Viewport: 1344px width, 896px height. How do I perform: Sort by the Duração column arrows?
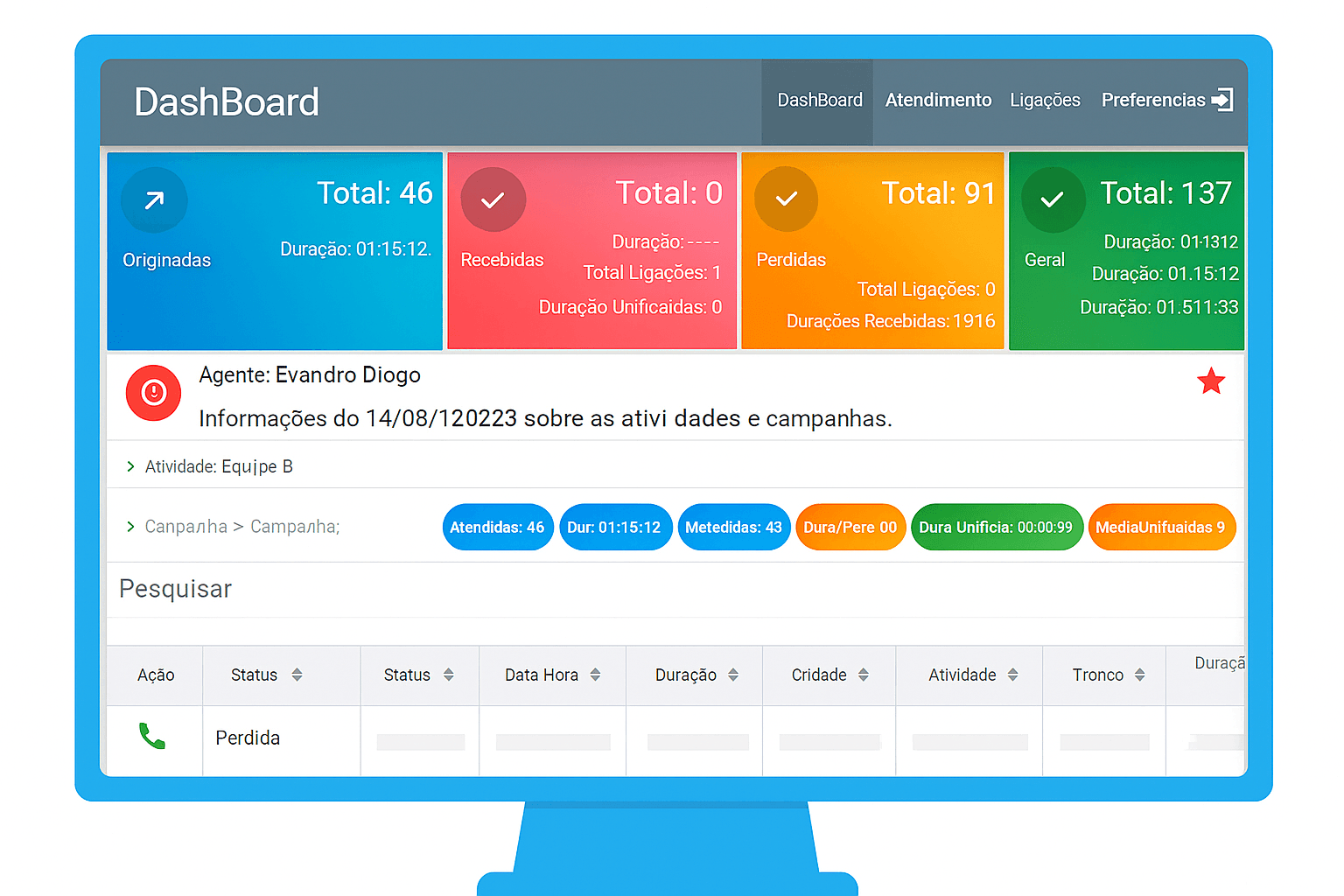click(733, 675)
